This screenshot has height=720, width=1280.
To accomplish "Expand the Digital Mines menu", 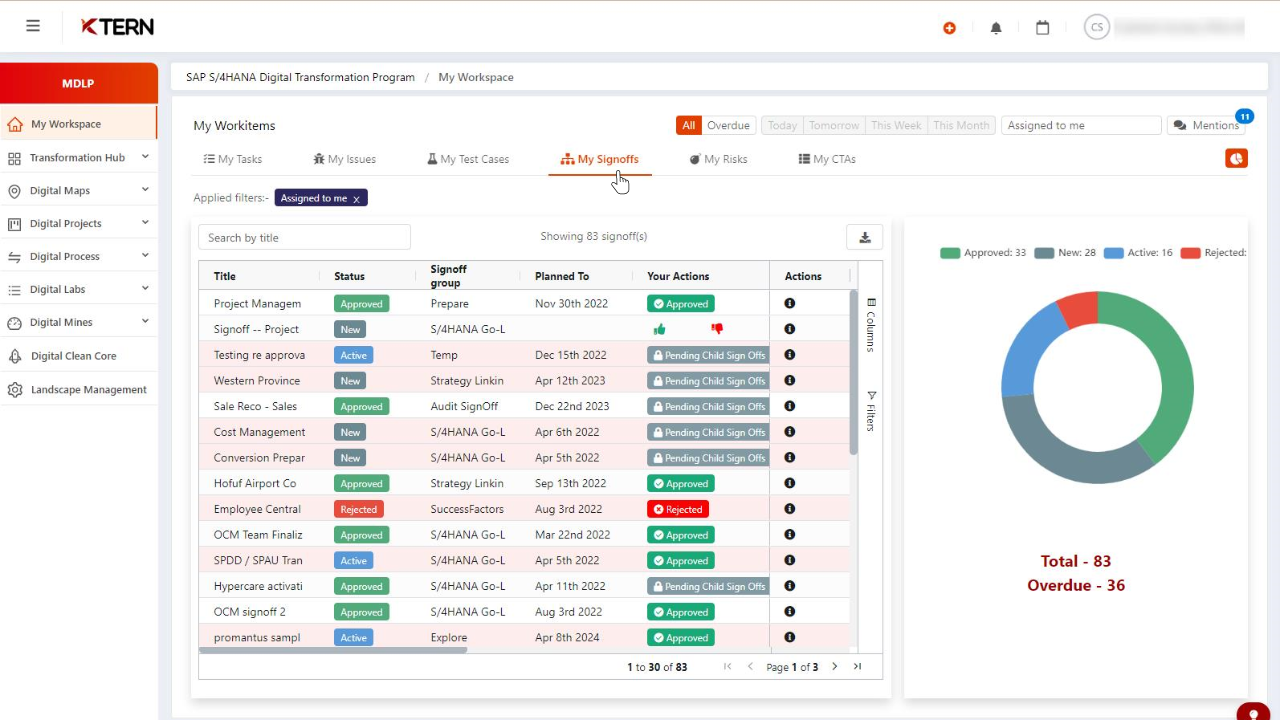I will (78, 323).
